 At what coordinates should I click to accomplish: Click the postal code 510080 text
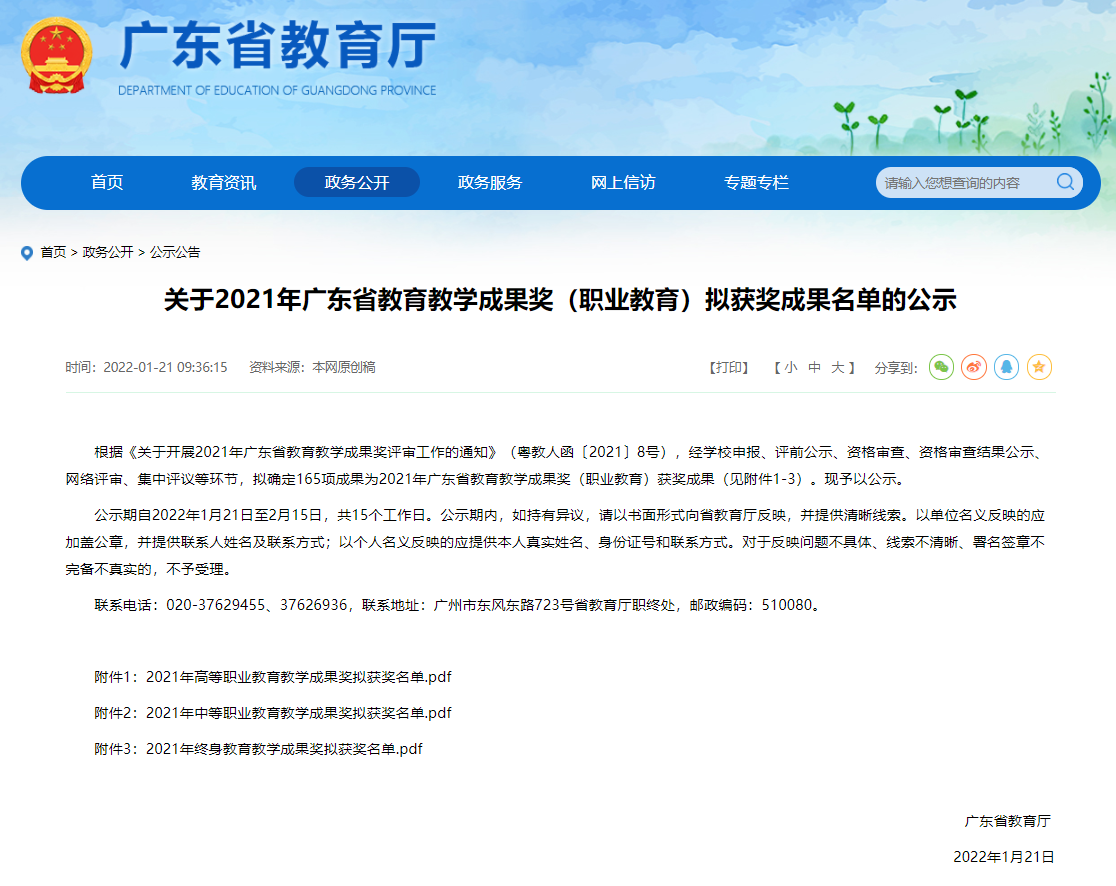[786, 605]
